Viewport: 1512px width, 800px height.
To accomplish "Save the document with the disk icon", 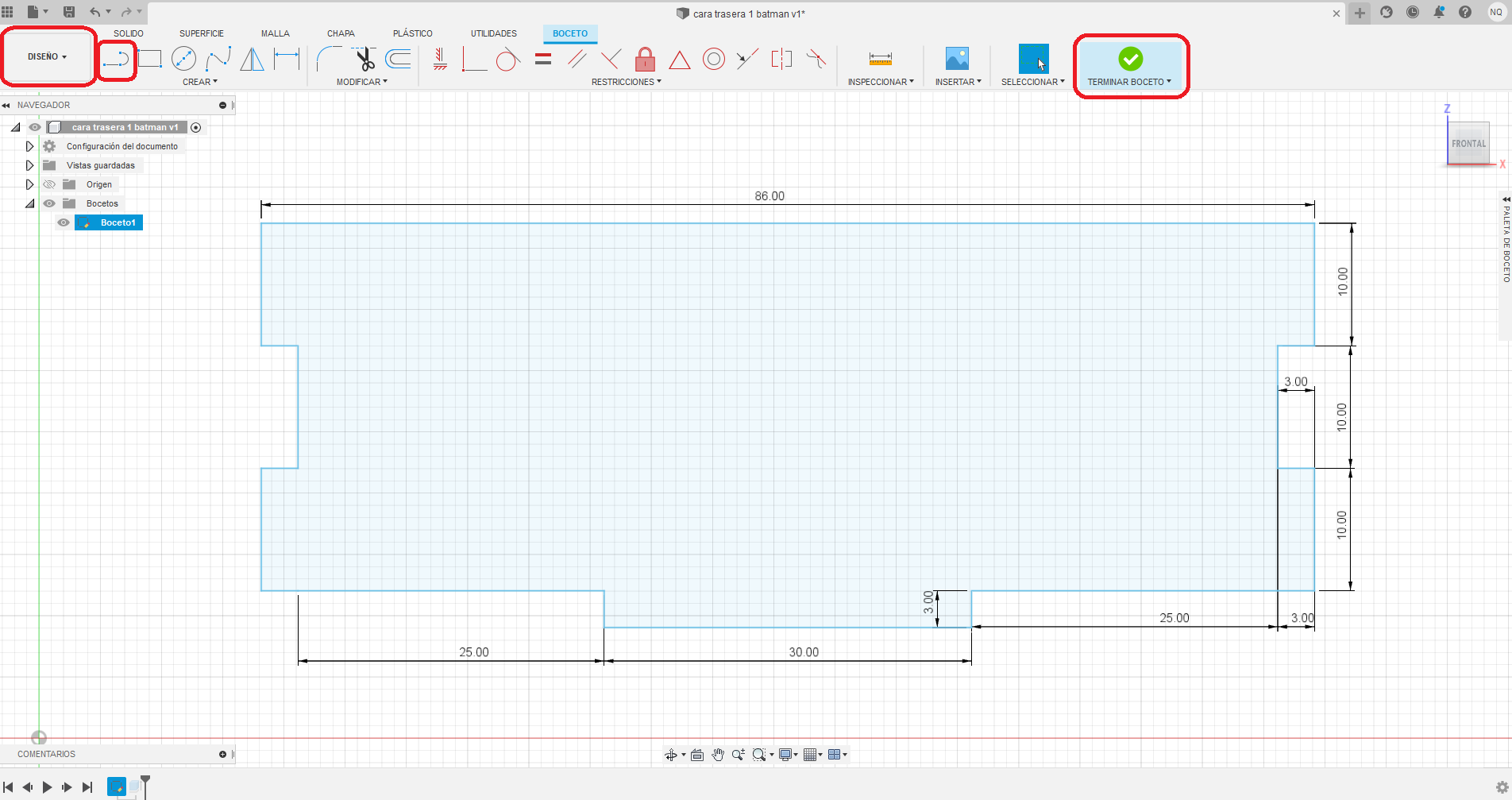I will coord(69,12).
